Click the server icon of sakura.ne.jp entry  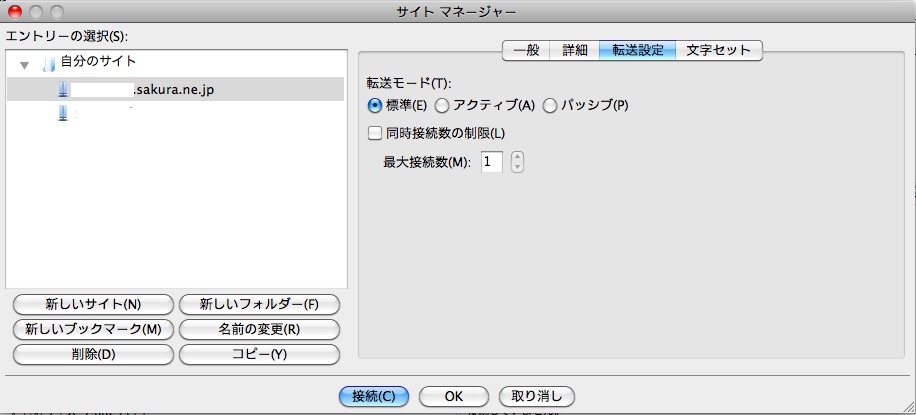click(63, 90)
